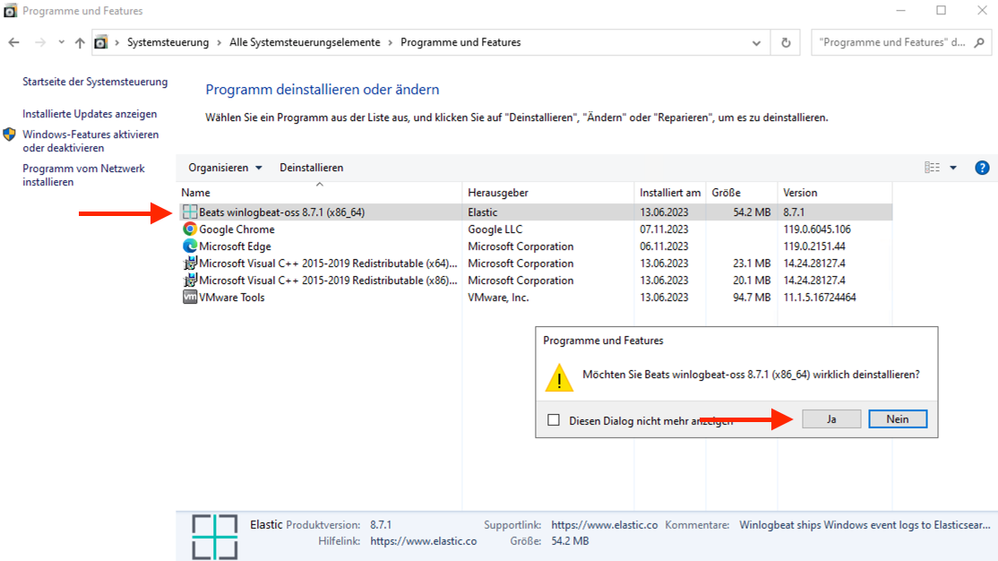Open recent locations dropdown arrow
This screenshot has width=998, height=561.
point(61,42)
